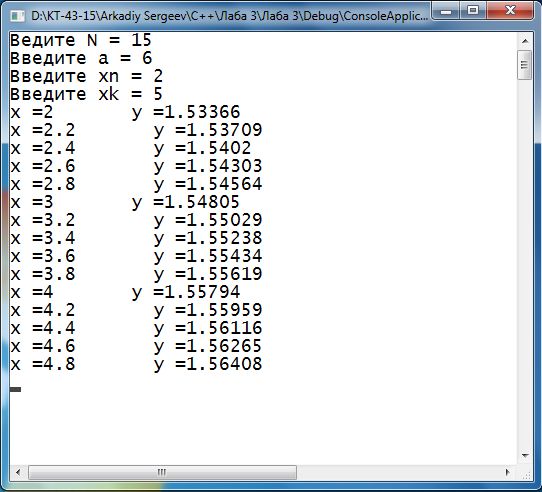Click the horizontal scrollbar thumb
The width and height of the screenshot is (542, 492).
point(162,472)
